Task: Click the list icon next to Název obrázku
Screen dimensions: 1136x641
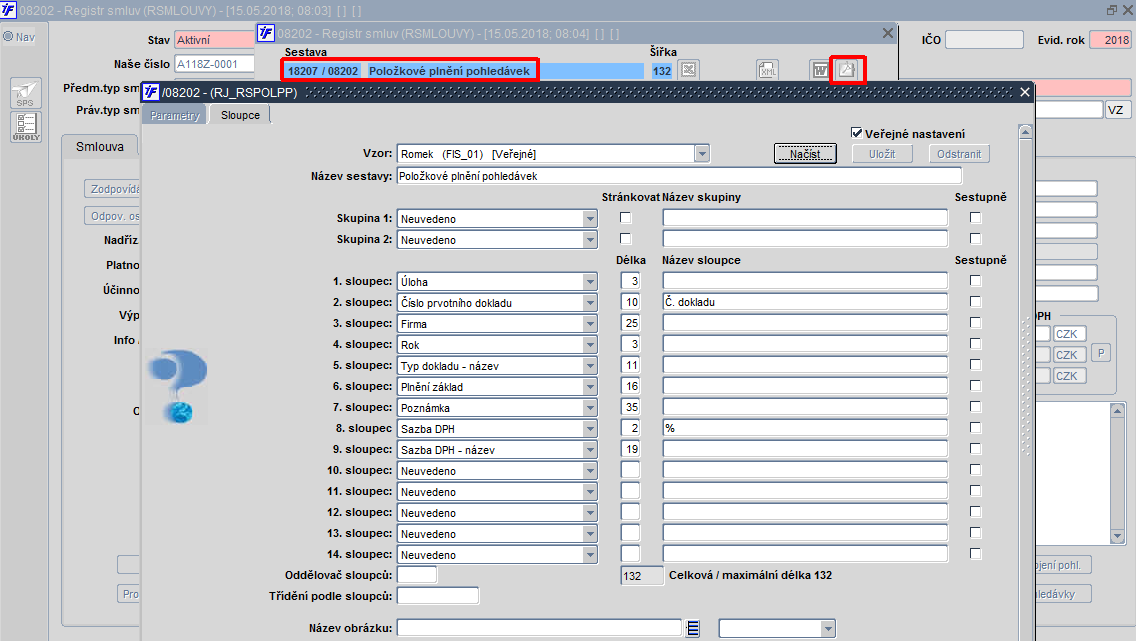Action: point(693,629)
